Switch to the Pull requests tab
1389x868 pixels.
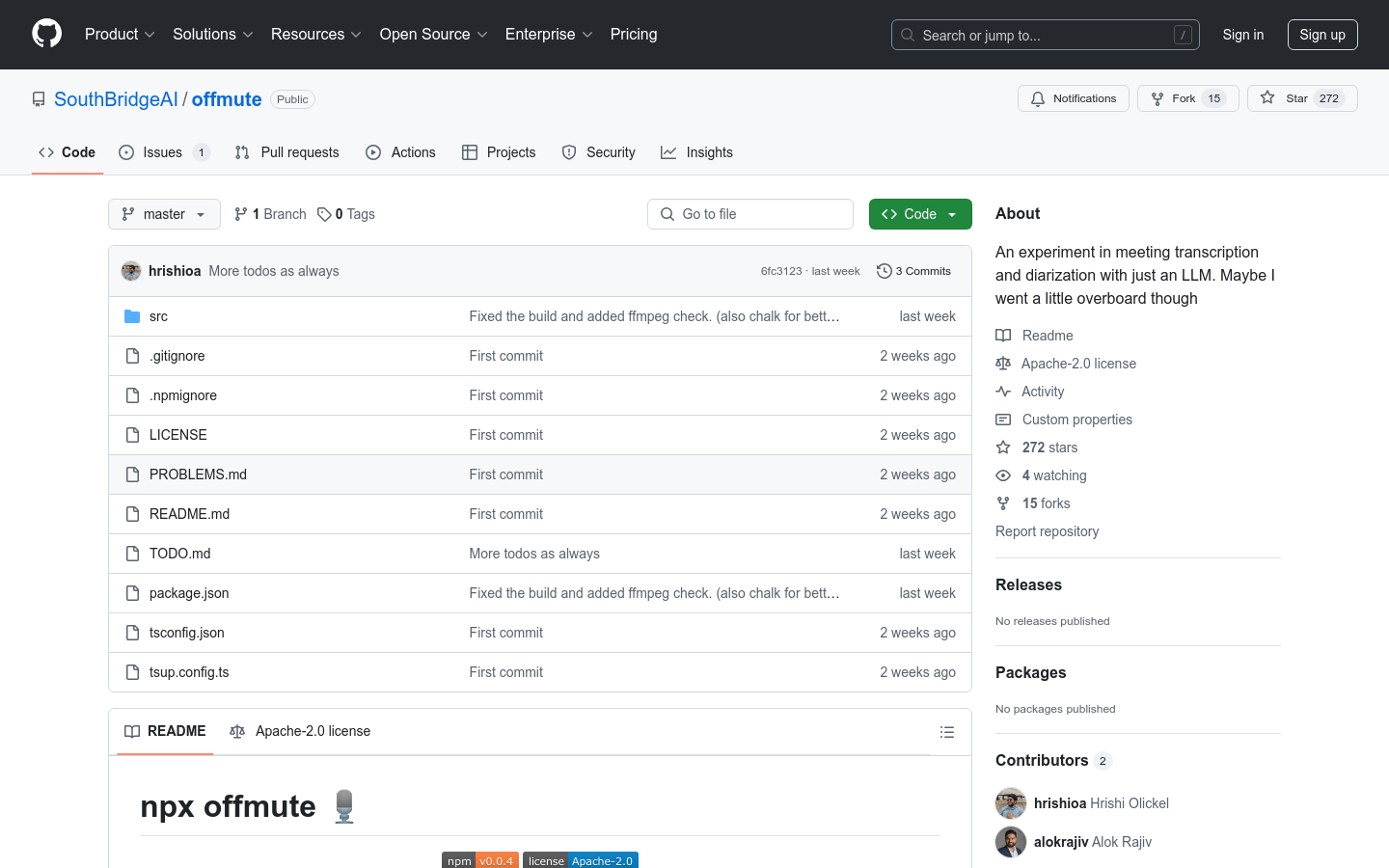point(287,152)
